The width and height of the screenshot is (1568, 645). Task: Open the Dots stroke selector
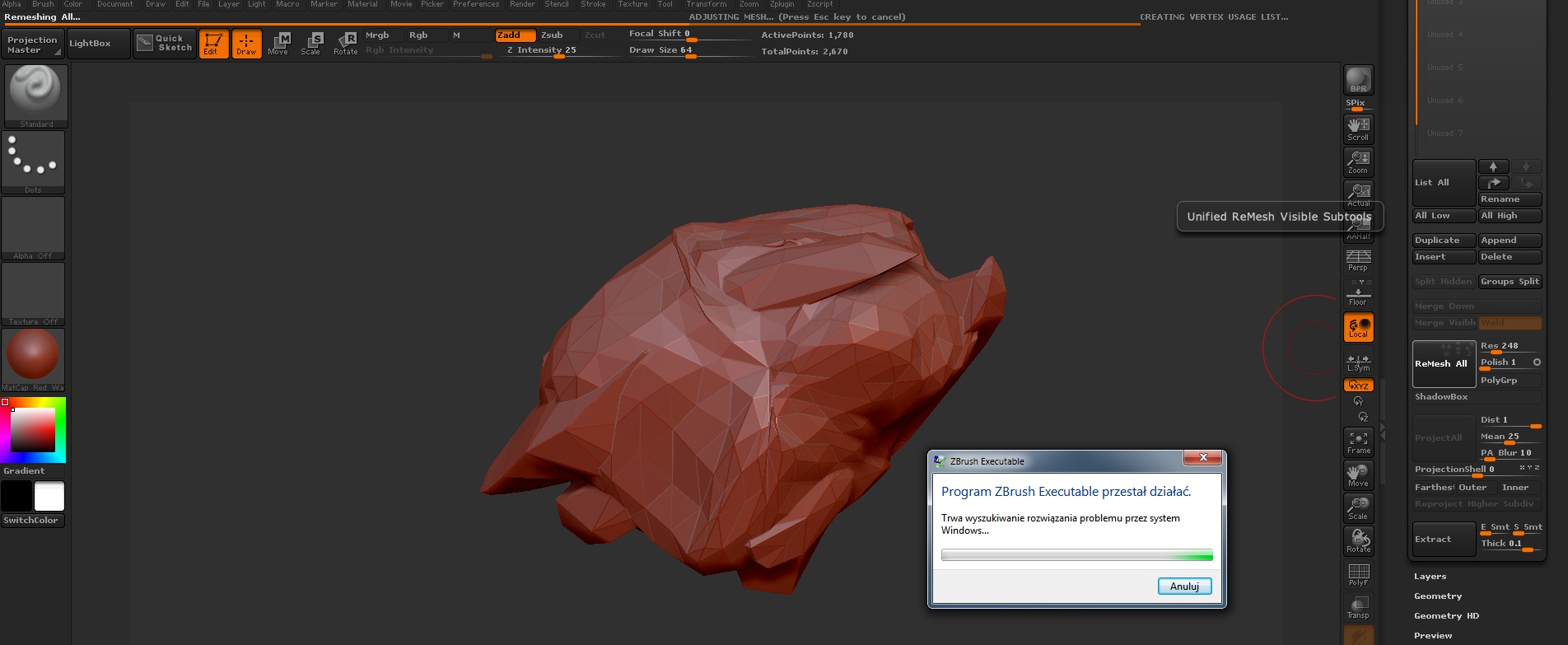coord(33,161)
